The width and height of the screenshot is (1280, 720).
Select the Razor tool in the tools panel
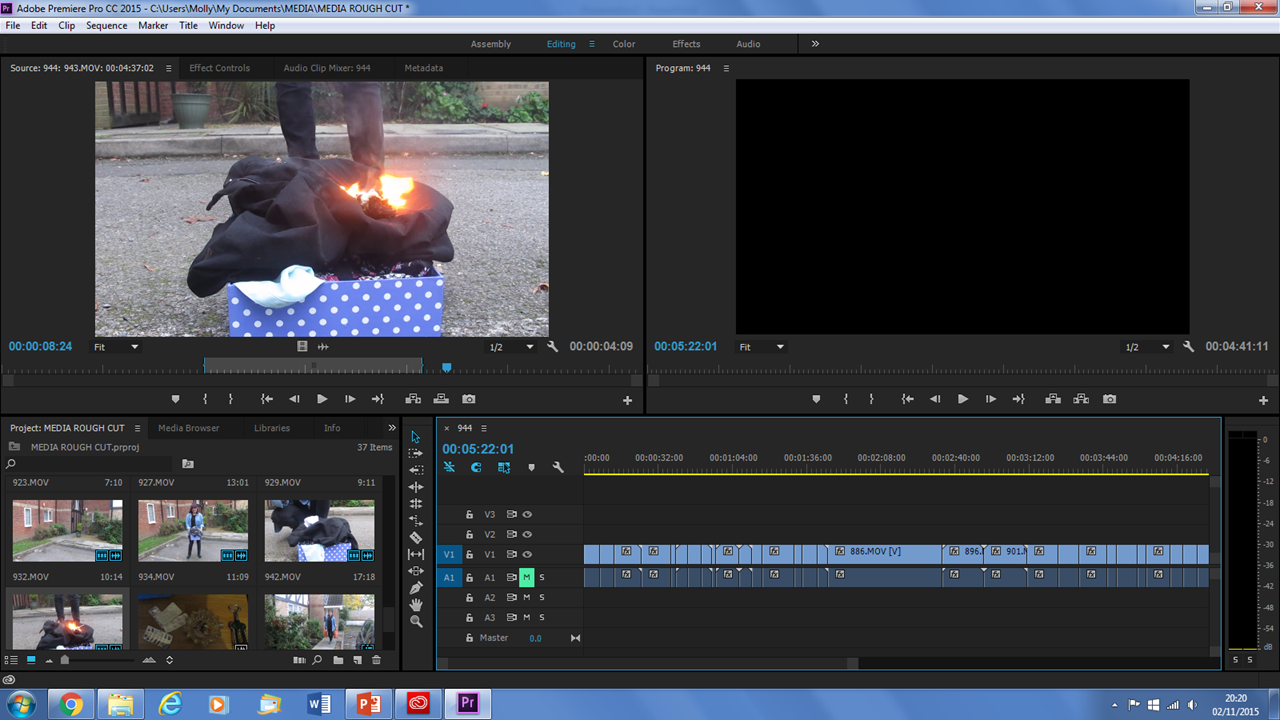(x=416, y=537)
